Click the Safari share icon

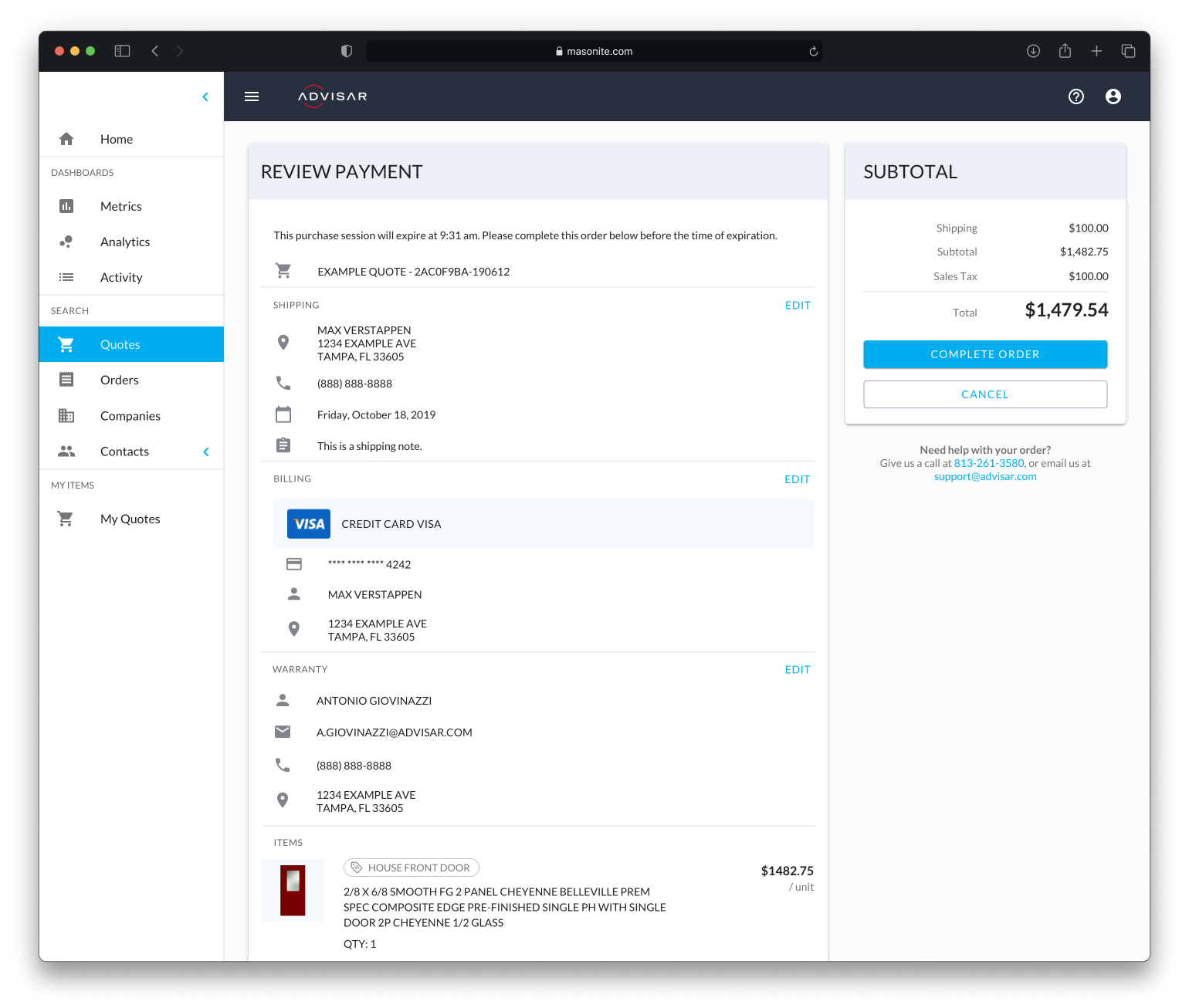1065,51
